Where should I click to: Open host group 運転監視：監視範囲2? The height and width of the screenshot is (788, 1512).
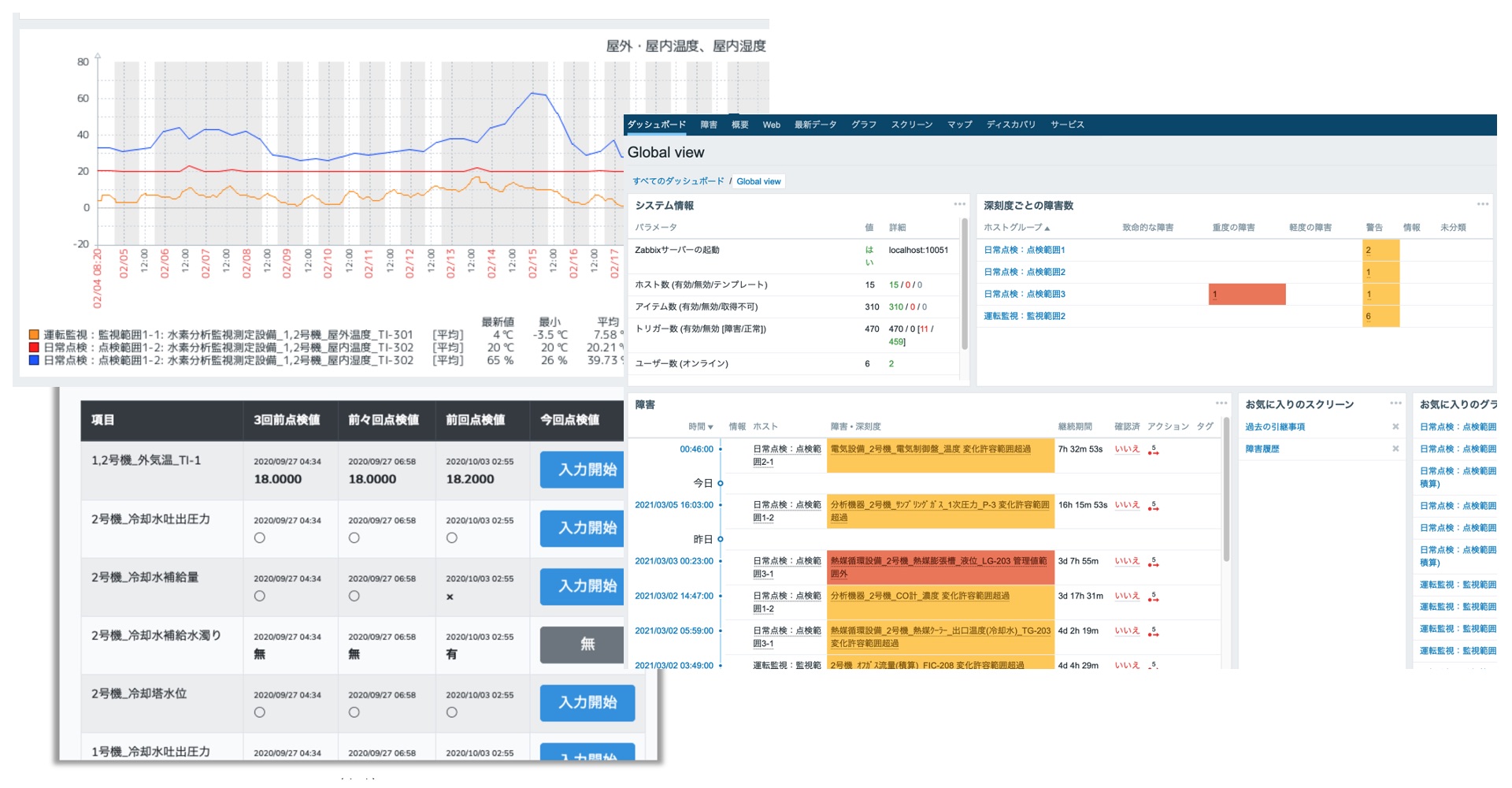click(x=1024, y=316)
